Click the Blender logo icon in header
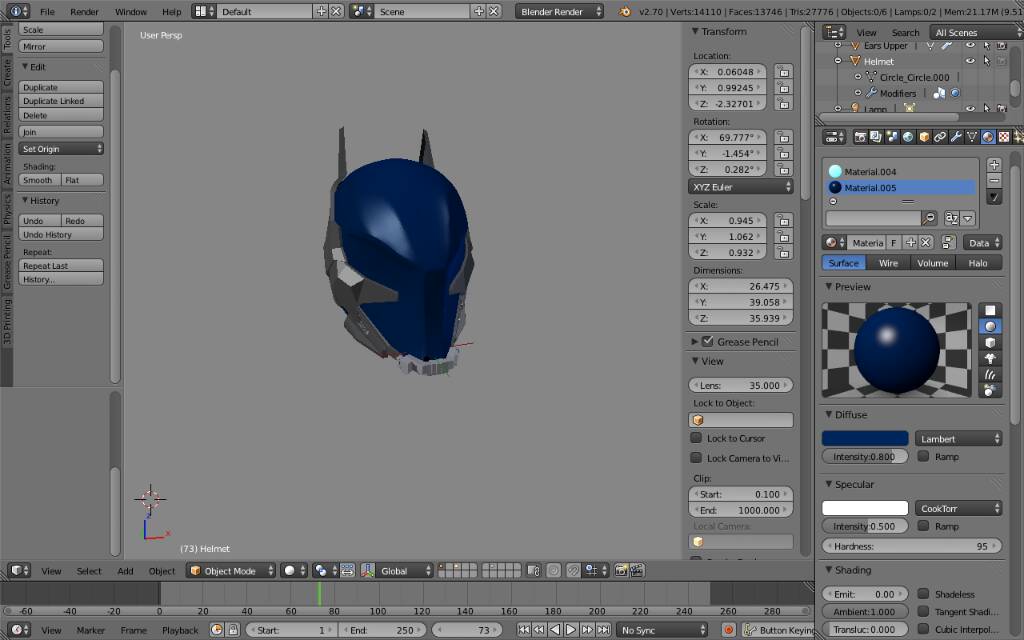 tap(624, 12)
